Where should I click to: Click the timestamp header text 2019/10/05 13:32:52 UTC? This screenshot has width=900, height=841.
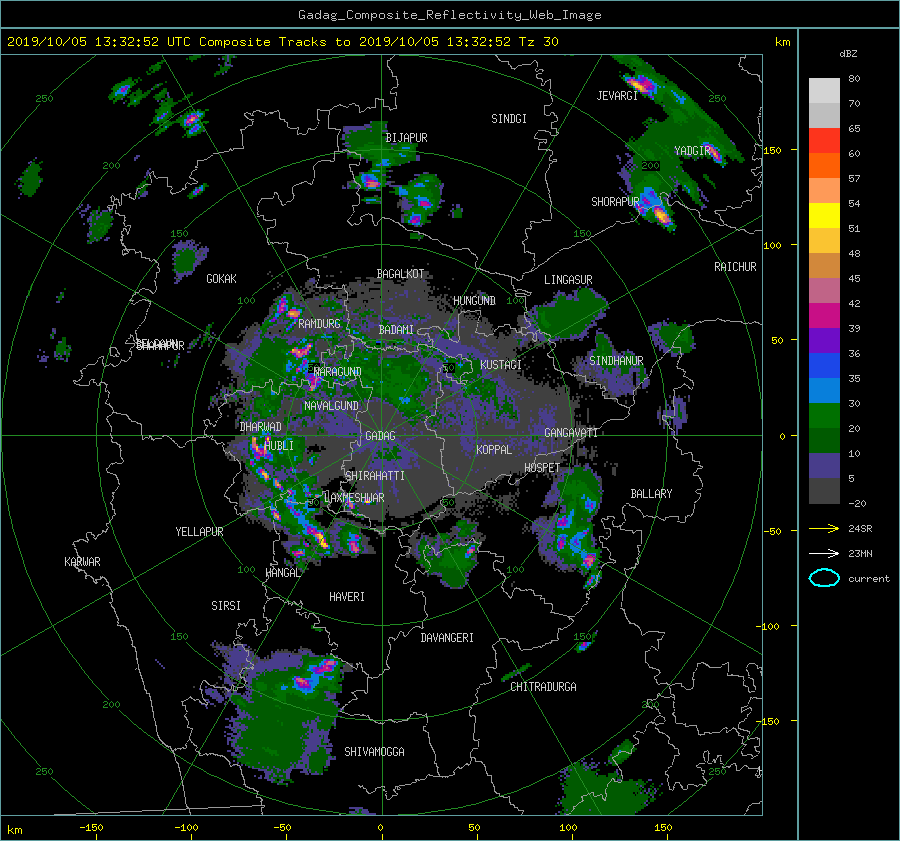pos(99,42)
